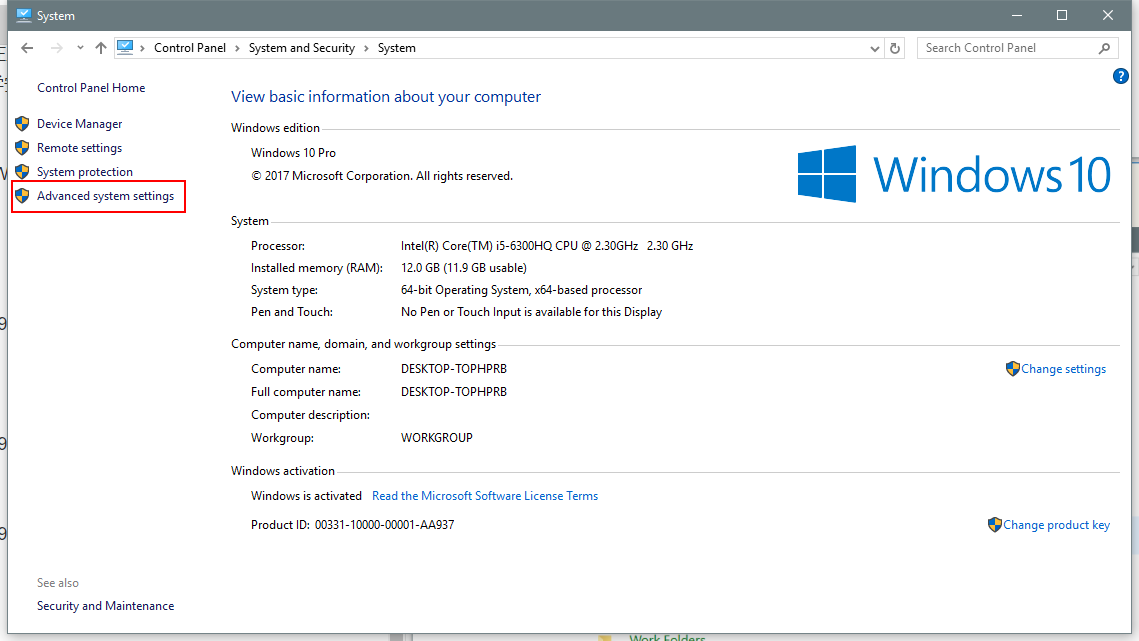This screenshot has height=641, width=1139.
Task: Select system type '64-bit Operating System' text
Action: (x=464, y=290)
